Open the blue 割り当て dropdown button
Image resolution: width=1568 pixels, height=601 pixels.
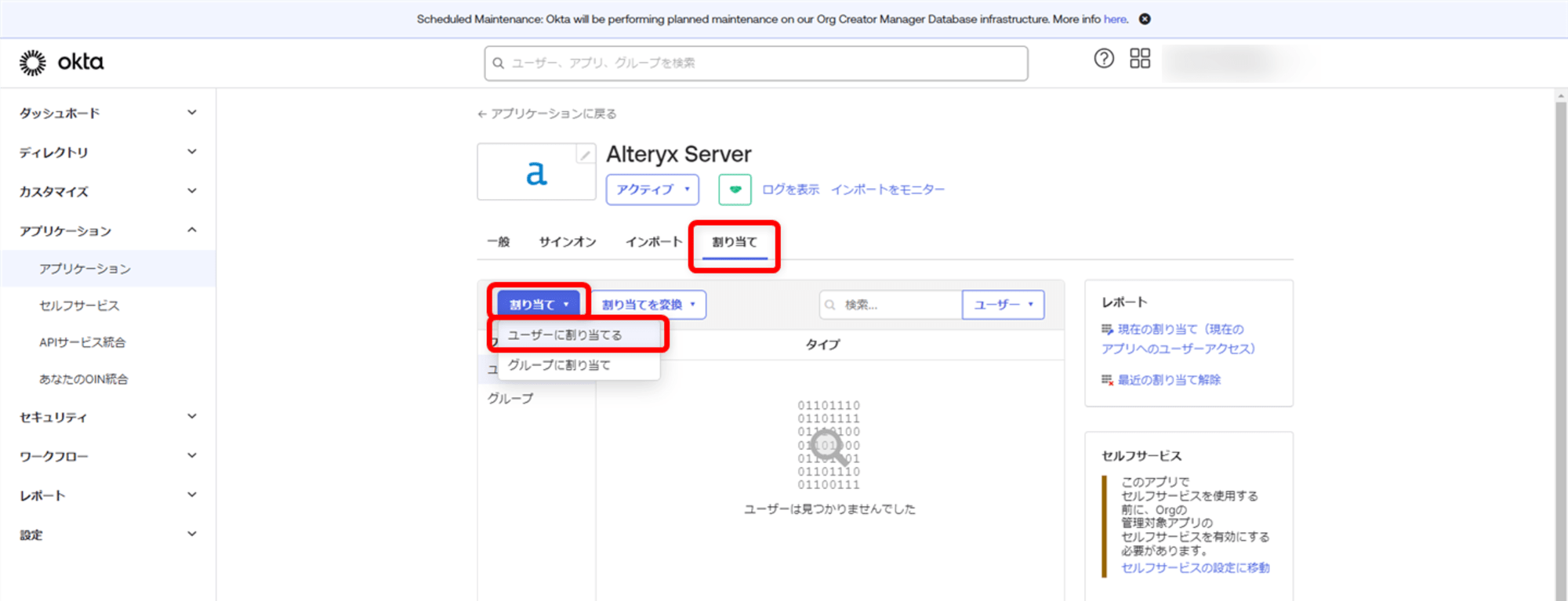coord(539,305)
